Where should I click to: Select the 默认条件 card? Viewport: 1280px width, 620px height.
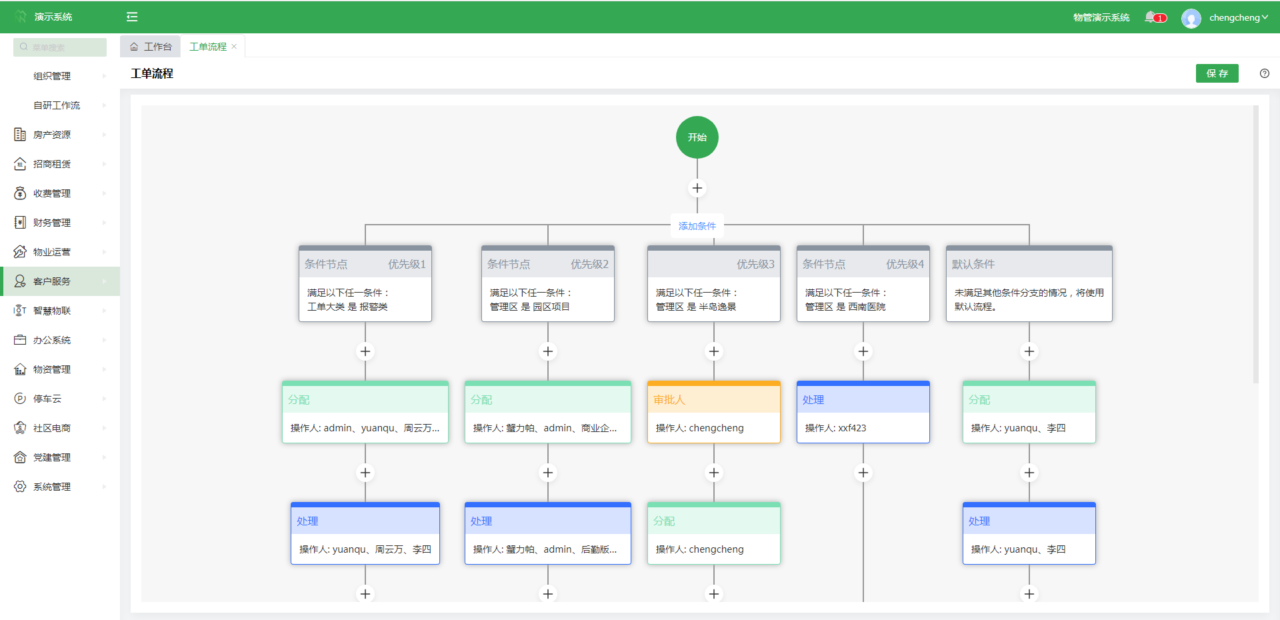click(1029, 284)
